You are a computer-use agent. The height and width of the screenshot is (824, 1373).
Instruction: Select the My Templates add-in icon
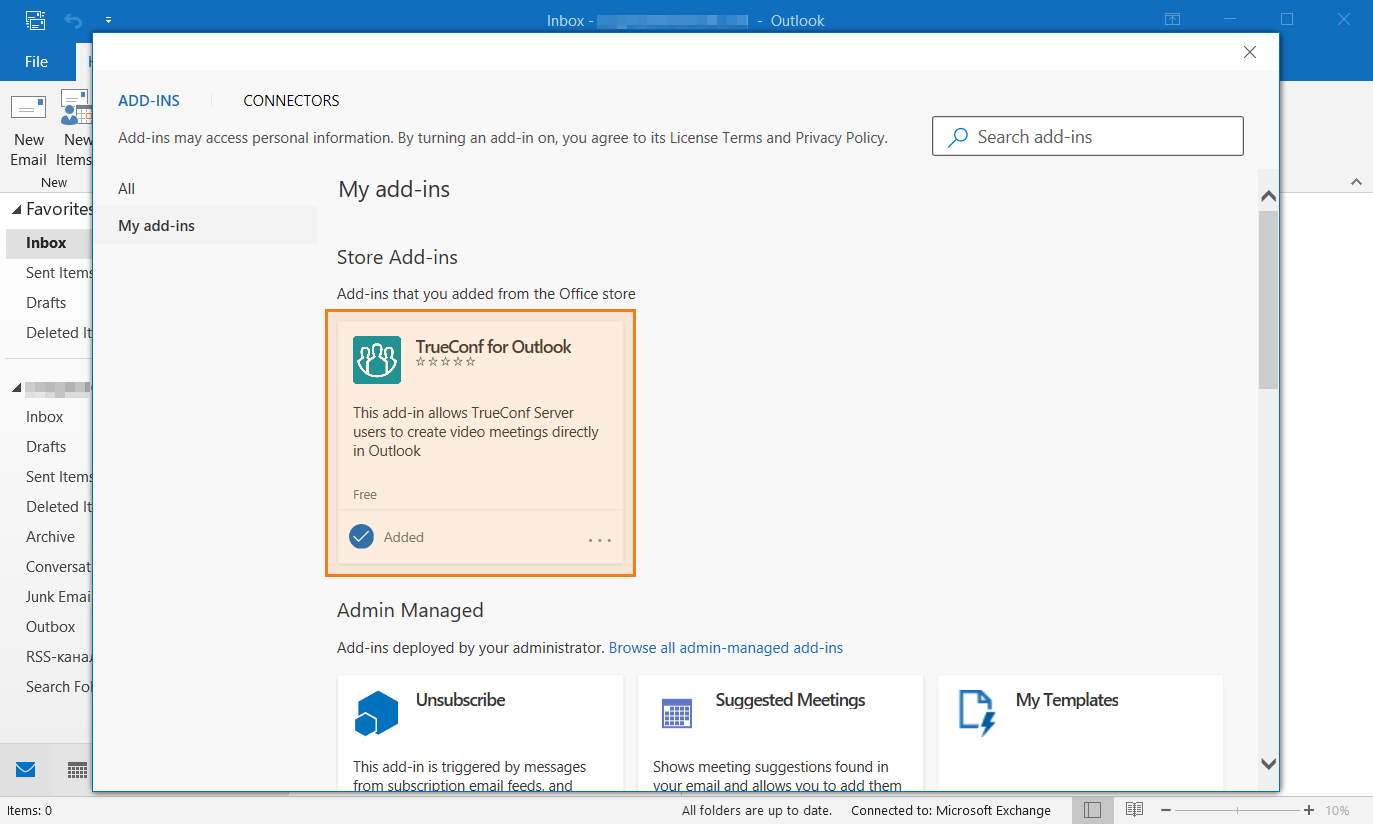click(977, 712)
